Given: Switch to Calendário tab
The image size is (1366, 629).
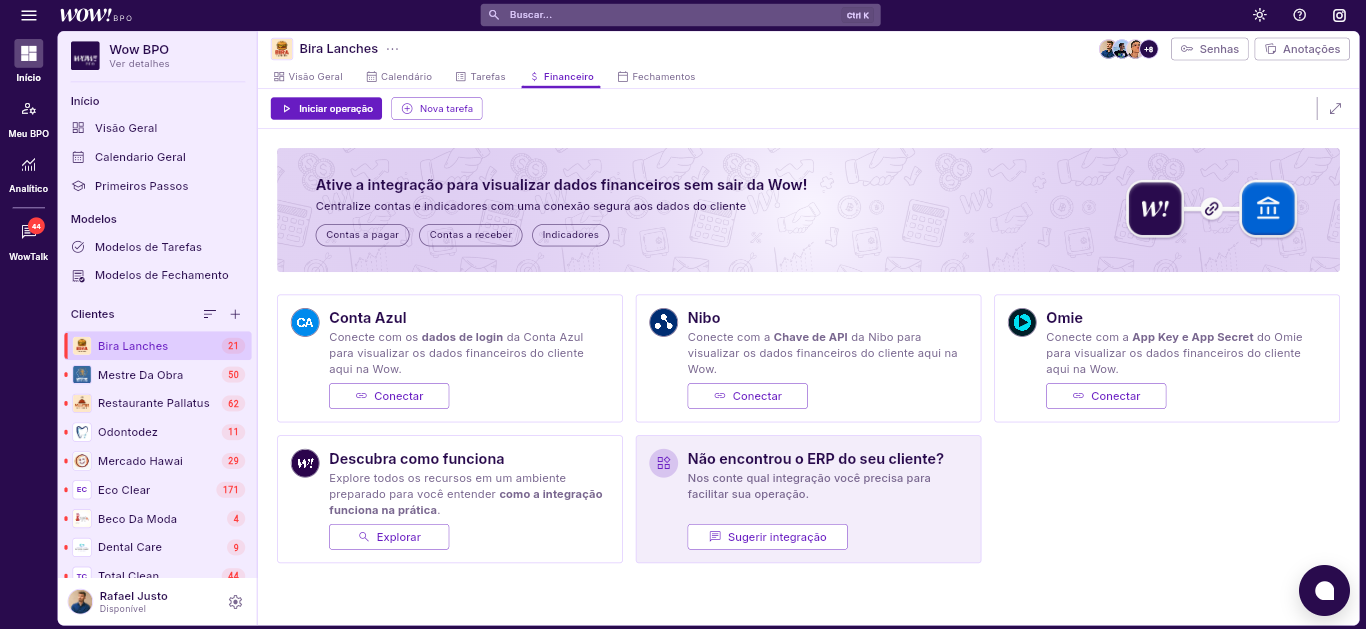Looking at the screenshot, I should coord(399,77).
